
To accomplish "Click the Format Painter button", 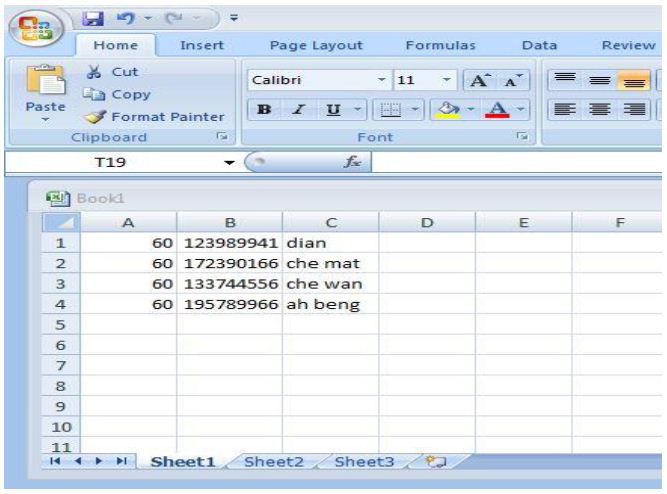I will [x=154, y=117].
